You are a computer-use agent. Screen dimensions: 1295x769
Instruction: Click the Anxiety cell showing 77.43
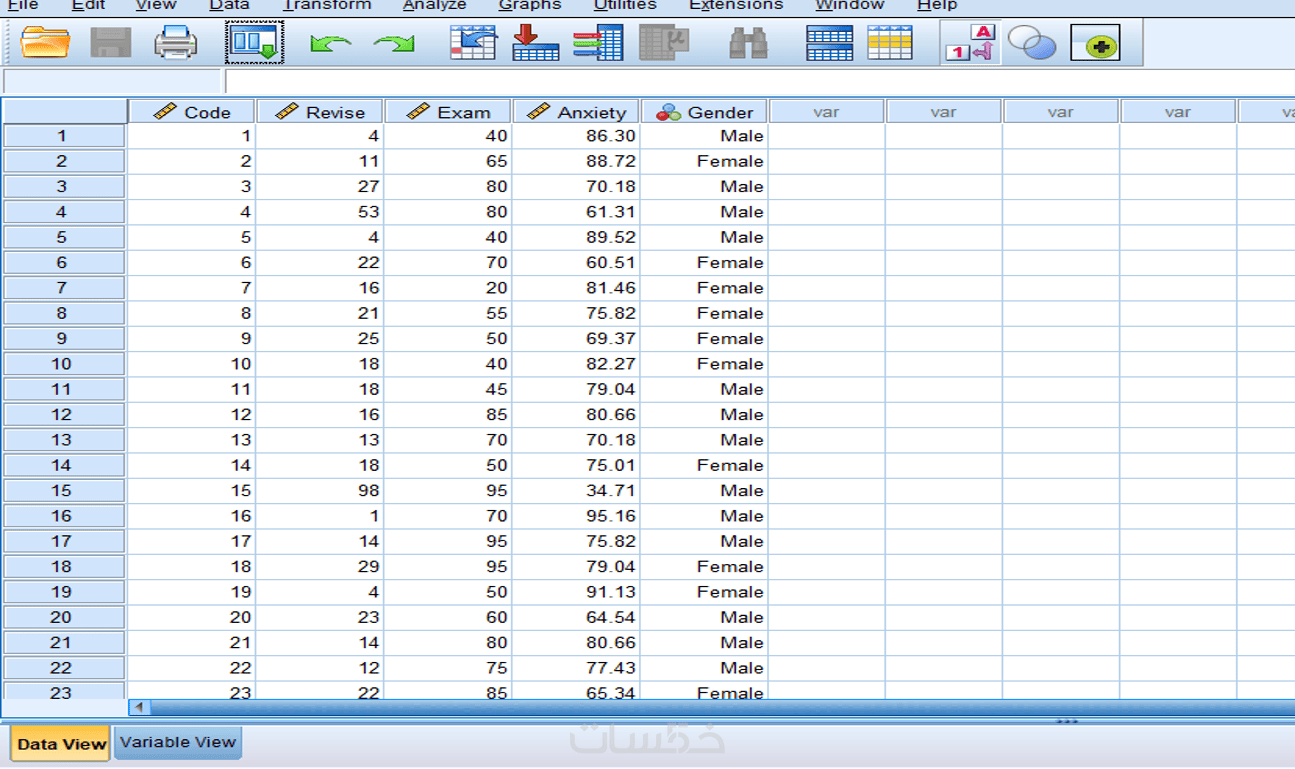coord(576,668)
